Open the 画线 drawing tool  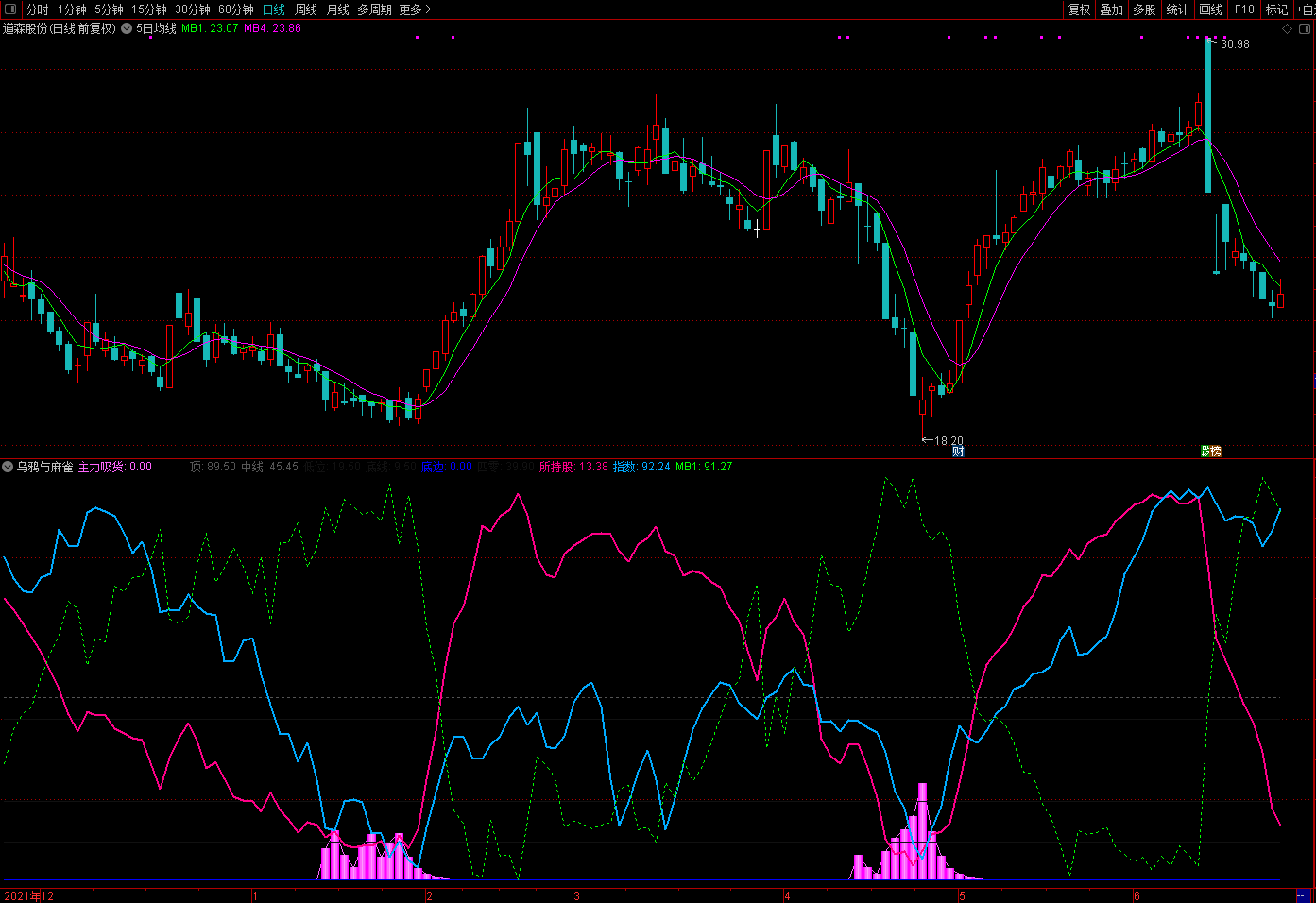point(1210,9)
